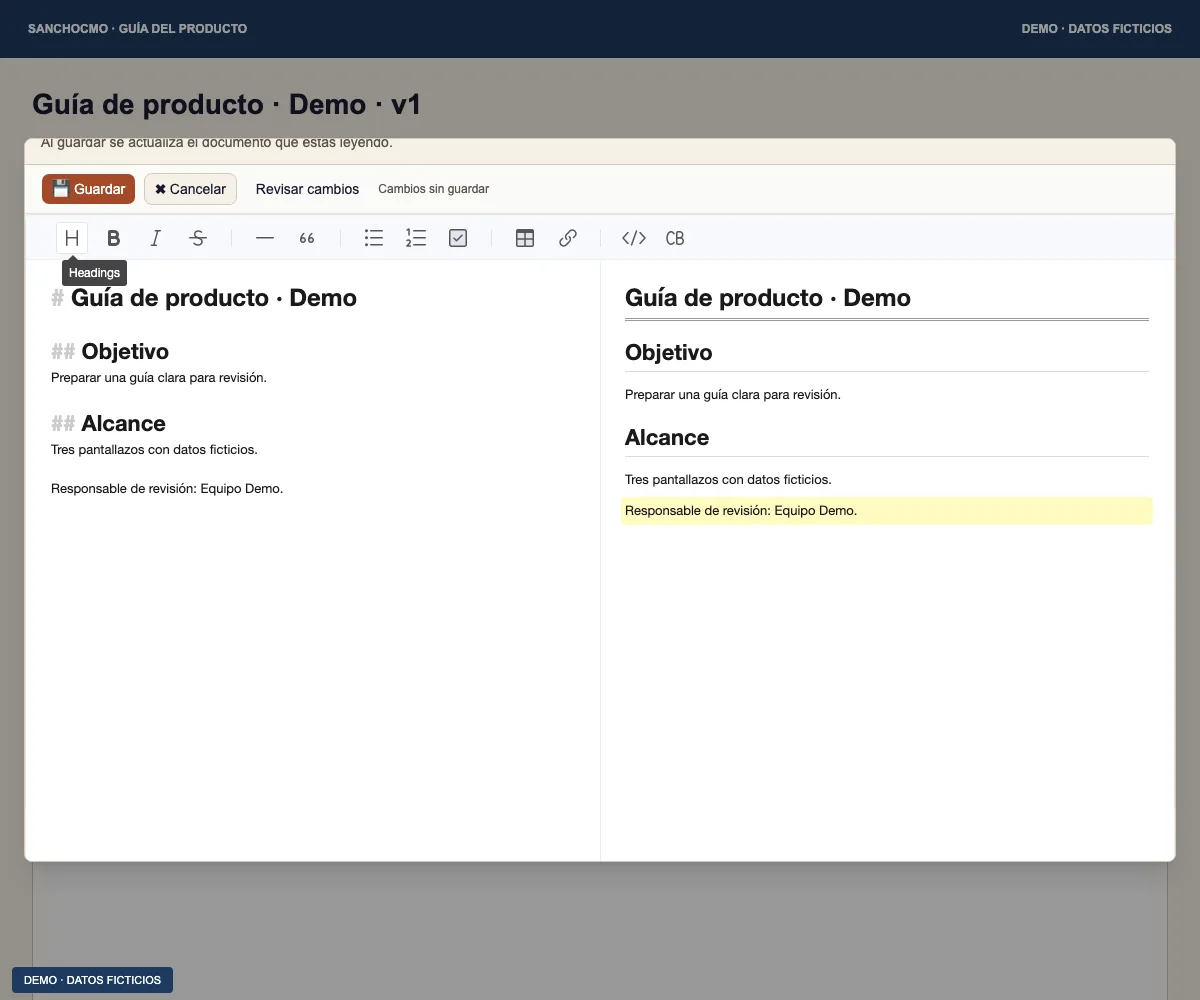Screen dimensions: 1200x1000
Task: Click the '## Alcance' line in the editor
Action: tap(108, 423)
